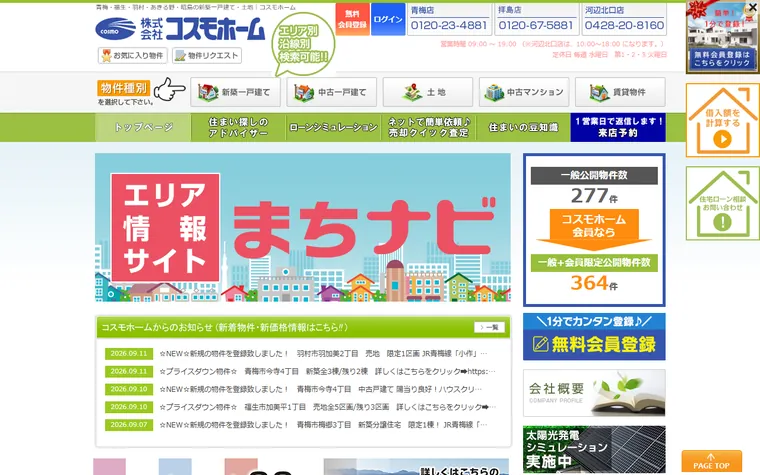
Task: Select 土地 property type
Action: [428, 92]
